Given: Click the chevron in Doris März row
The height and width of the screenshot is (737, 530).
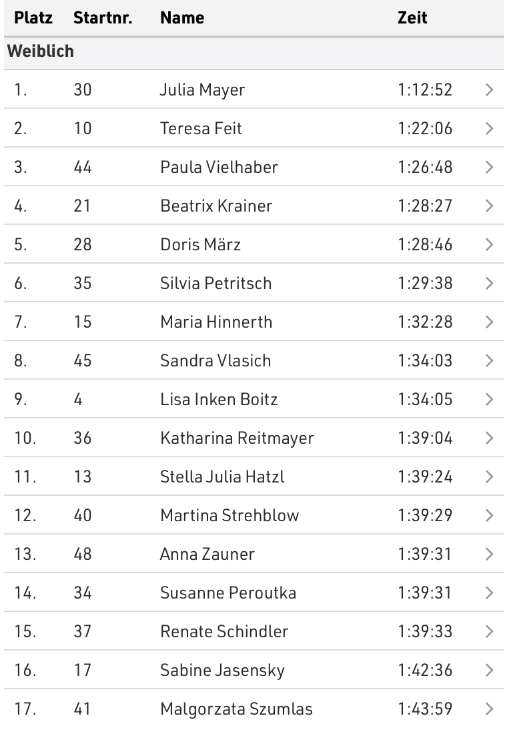Looking at the screenshot, I should click(x=489, y=244).
